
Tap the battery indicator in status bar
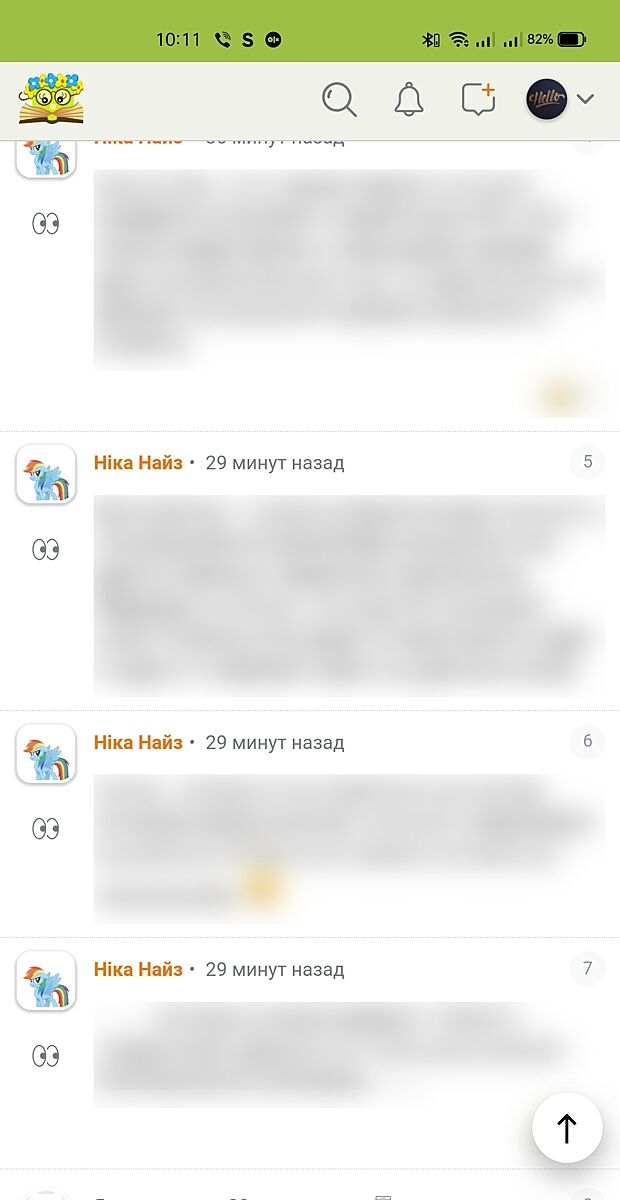click(572, 40)
